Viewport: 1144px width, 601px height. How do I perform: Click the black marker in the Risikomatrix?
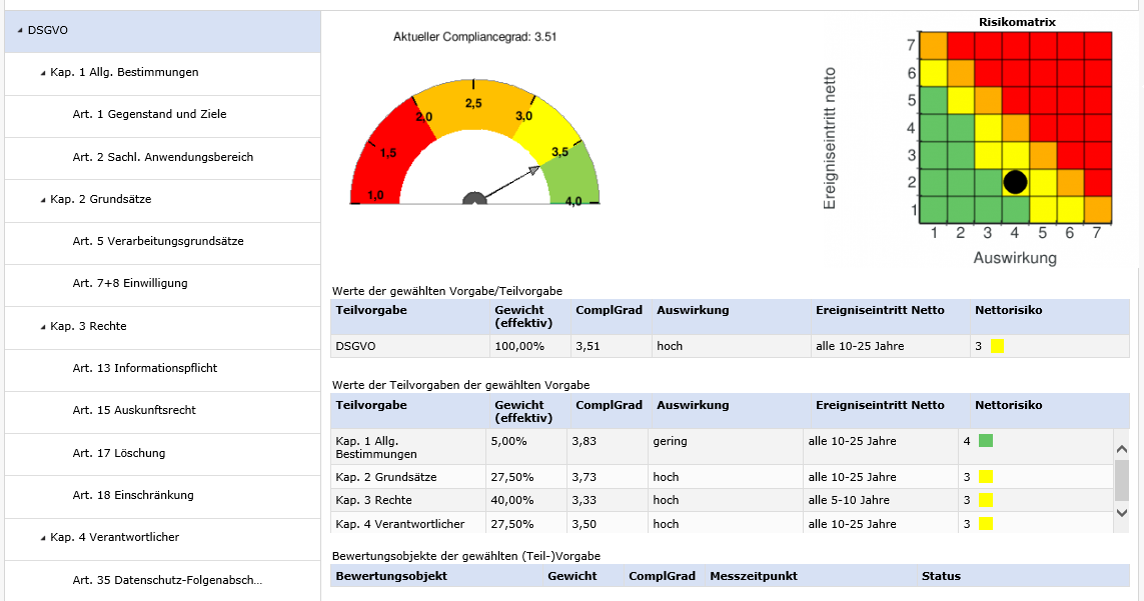coord(1015,182)
